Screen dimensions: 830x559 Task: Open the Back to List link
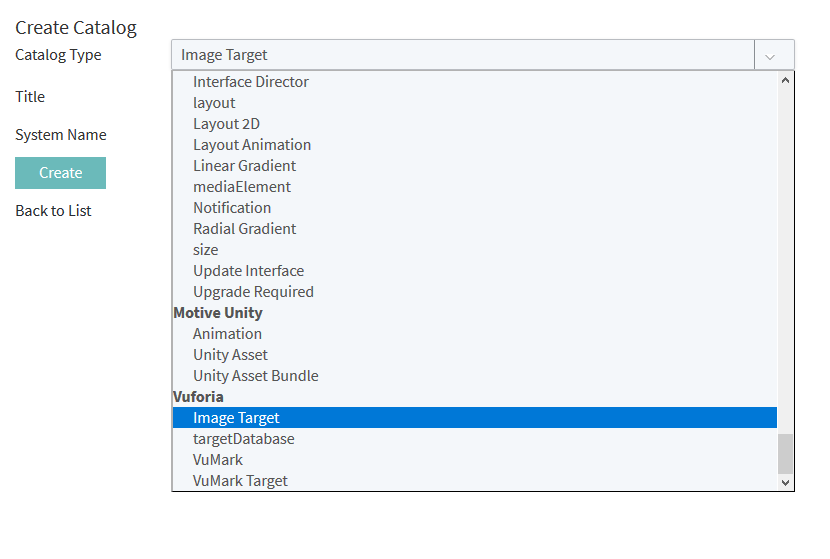[53, 211]
